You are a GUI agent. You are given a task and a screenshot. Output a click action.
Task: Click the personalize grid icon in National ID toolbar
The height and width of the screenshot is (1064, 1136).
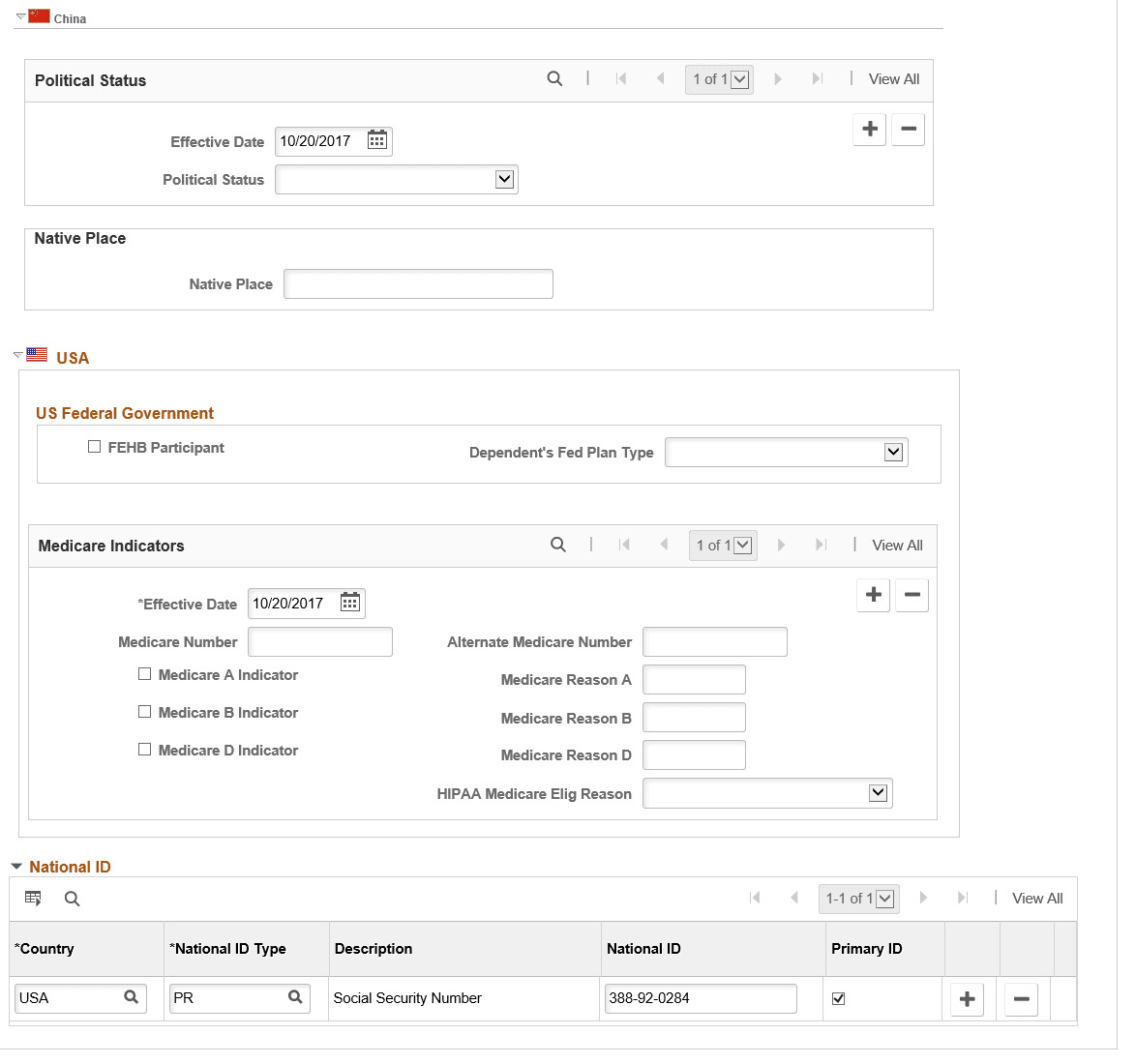(33, 898)
